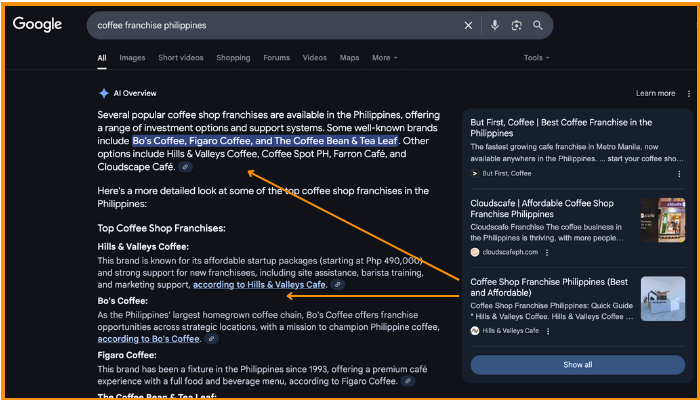This screenshot has height=400, width=700.
Task: Open three-dot menu beside Hills & Valleys Cafe source
Action: point(548,331)
